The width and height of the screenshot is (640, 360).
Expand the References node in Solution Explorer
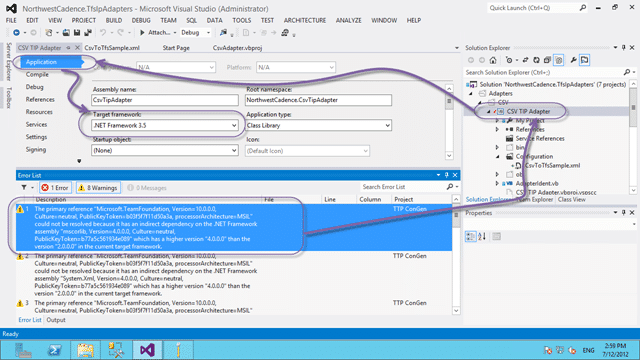coord(497,129)
